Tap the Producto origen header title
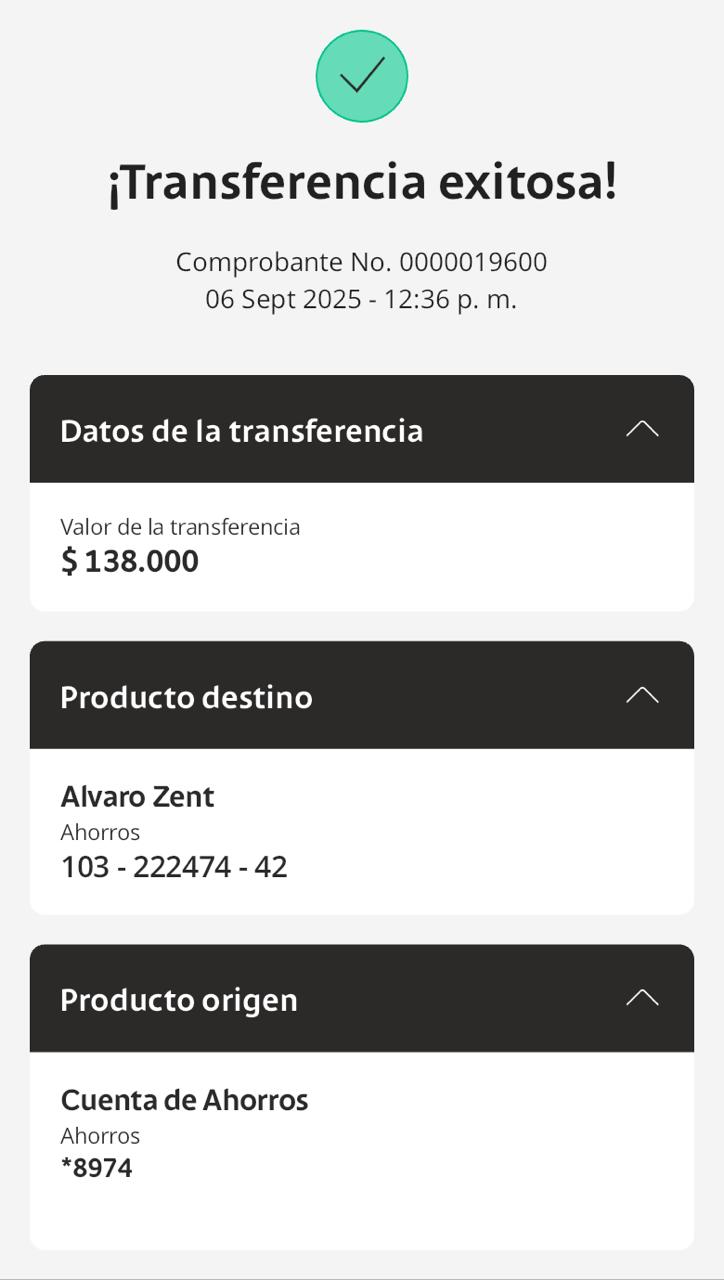 point(179,1000)
